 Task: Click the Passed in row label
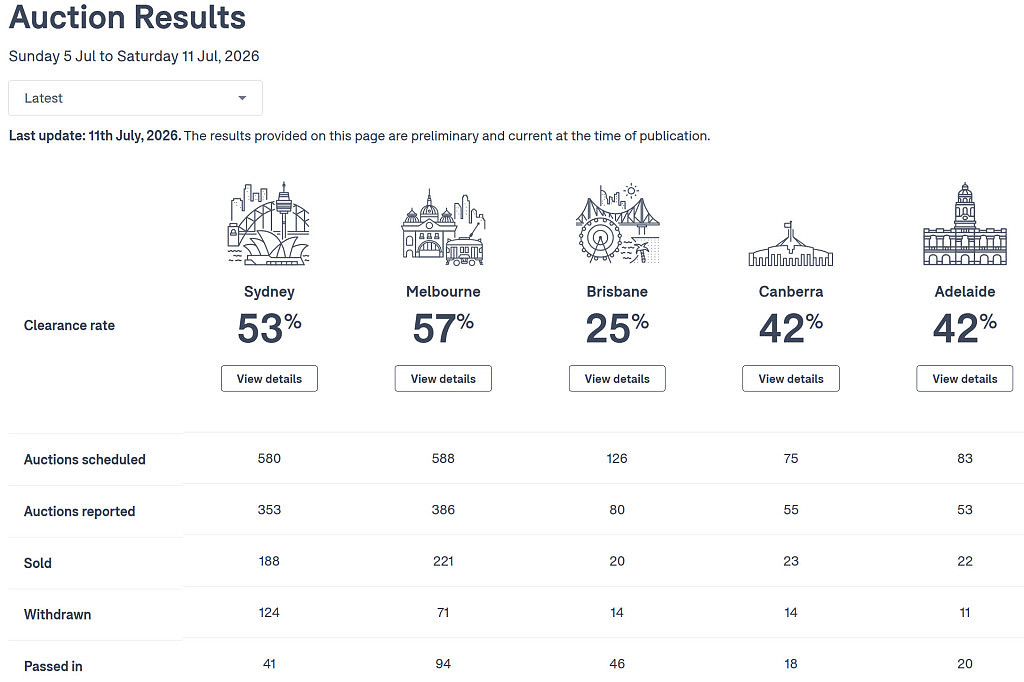[x=53, y=666]
